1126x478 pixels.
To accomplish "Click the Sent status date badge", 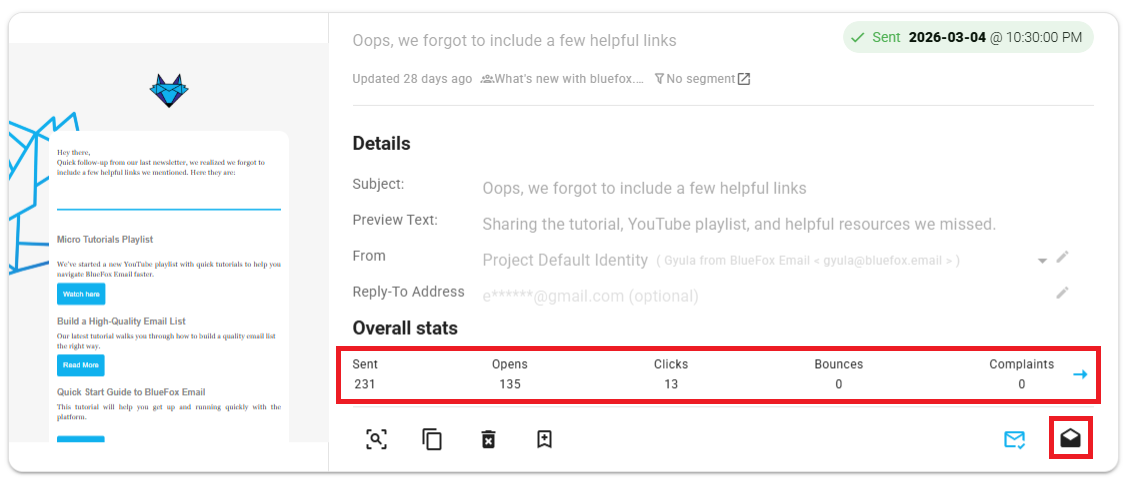I will pos(967,38).
